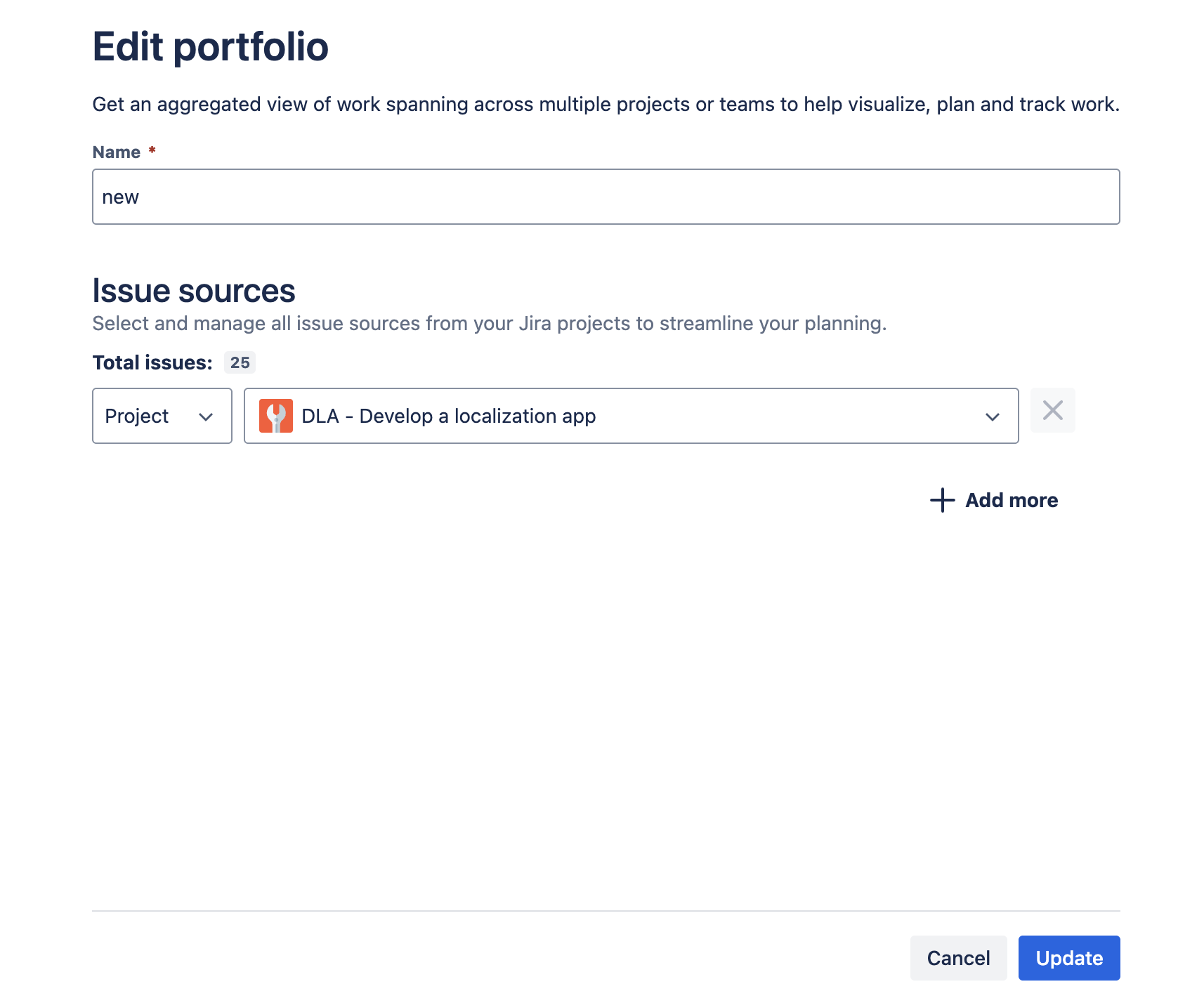Image resolution: width=1204 pixels, height=1003 pixels.
Task: Click the plus icon beside Add more
Action: pyautogui.click(x=942, y=500)
